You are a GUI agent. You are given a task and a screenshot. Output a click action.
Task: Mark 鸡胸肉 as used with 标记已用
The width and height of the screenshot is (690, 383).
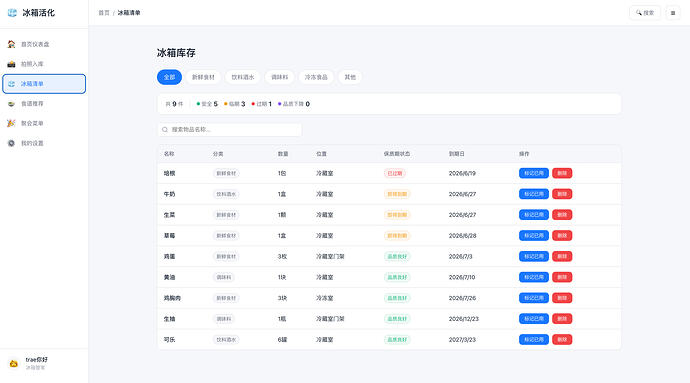pos(534,298)
